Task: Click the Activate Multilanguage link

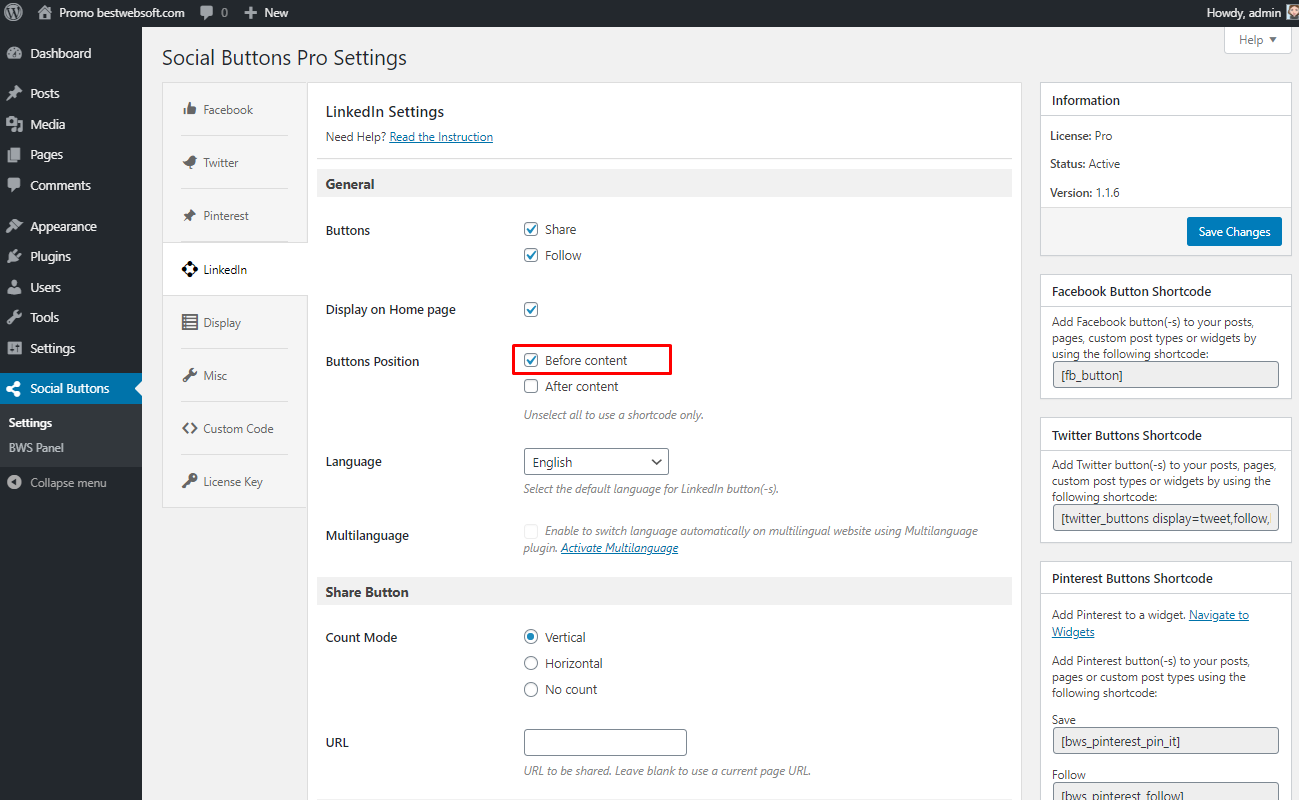Action: coord(619,548)
